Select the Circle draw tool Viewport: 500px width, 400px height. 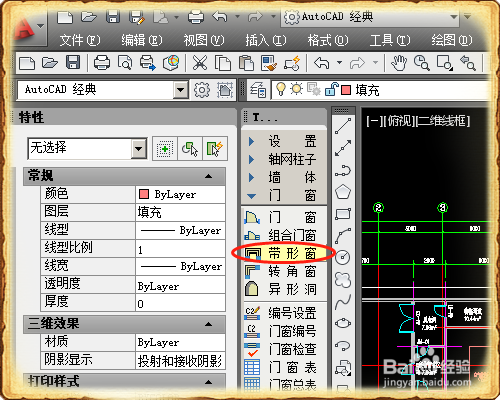click(x=343, y=257)
